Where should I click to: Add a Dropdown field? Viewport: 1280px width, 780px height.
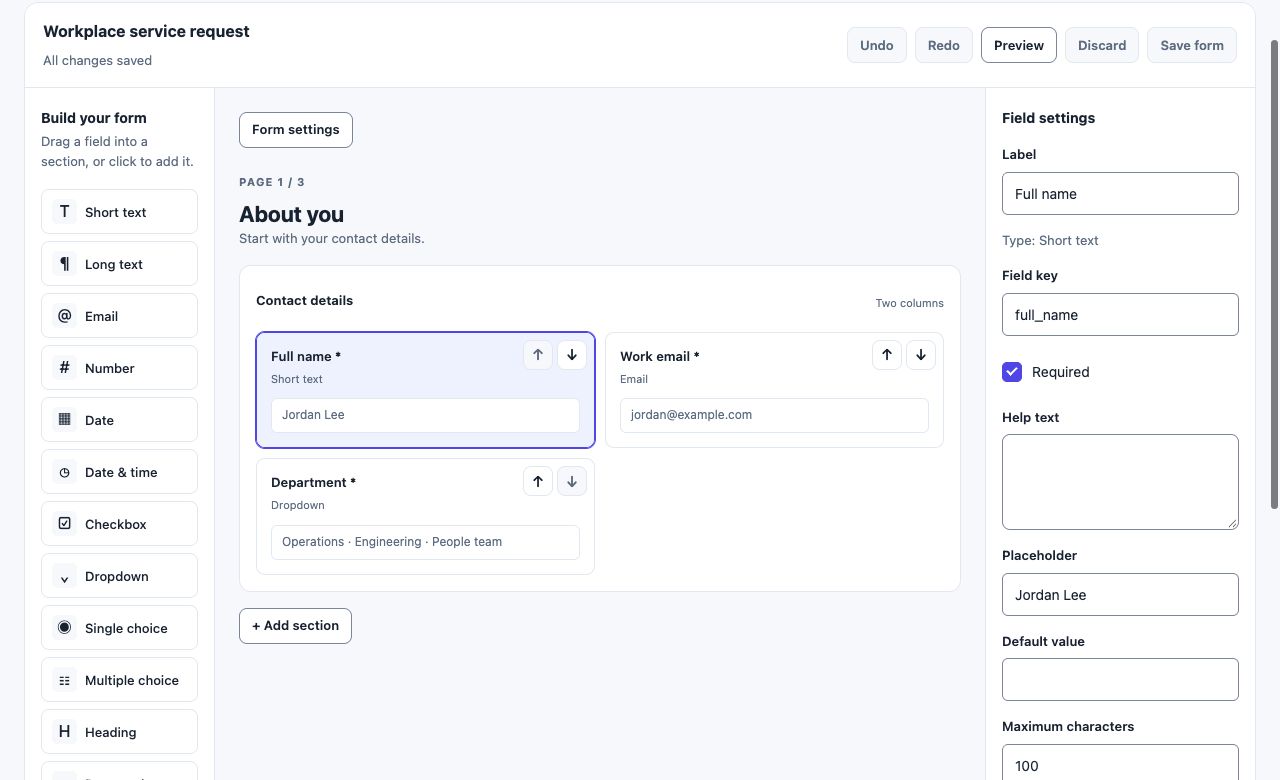click(119, 576)
